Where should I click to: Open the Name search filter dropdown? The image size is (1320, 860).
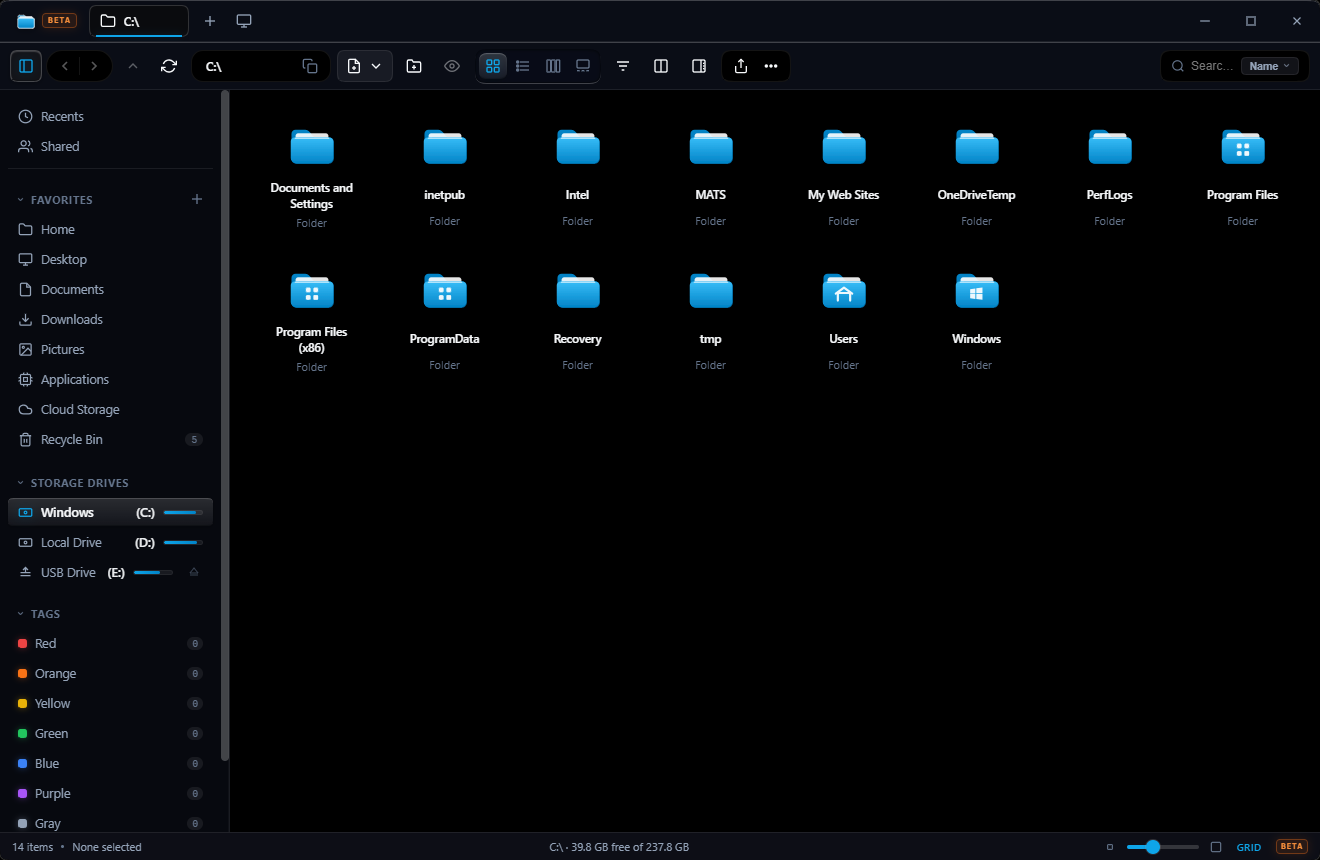pyautogui.click(x=1270, y=66)
